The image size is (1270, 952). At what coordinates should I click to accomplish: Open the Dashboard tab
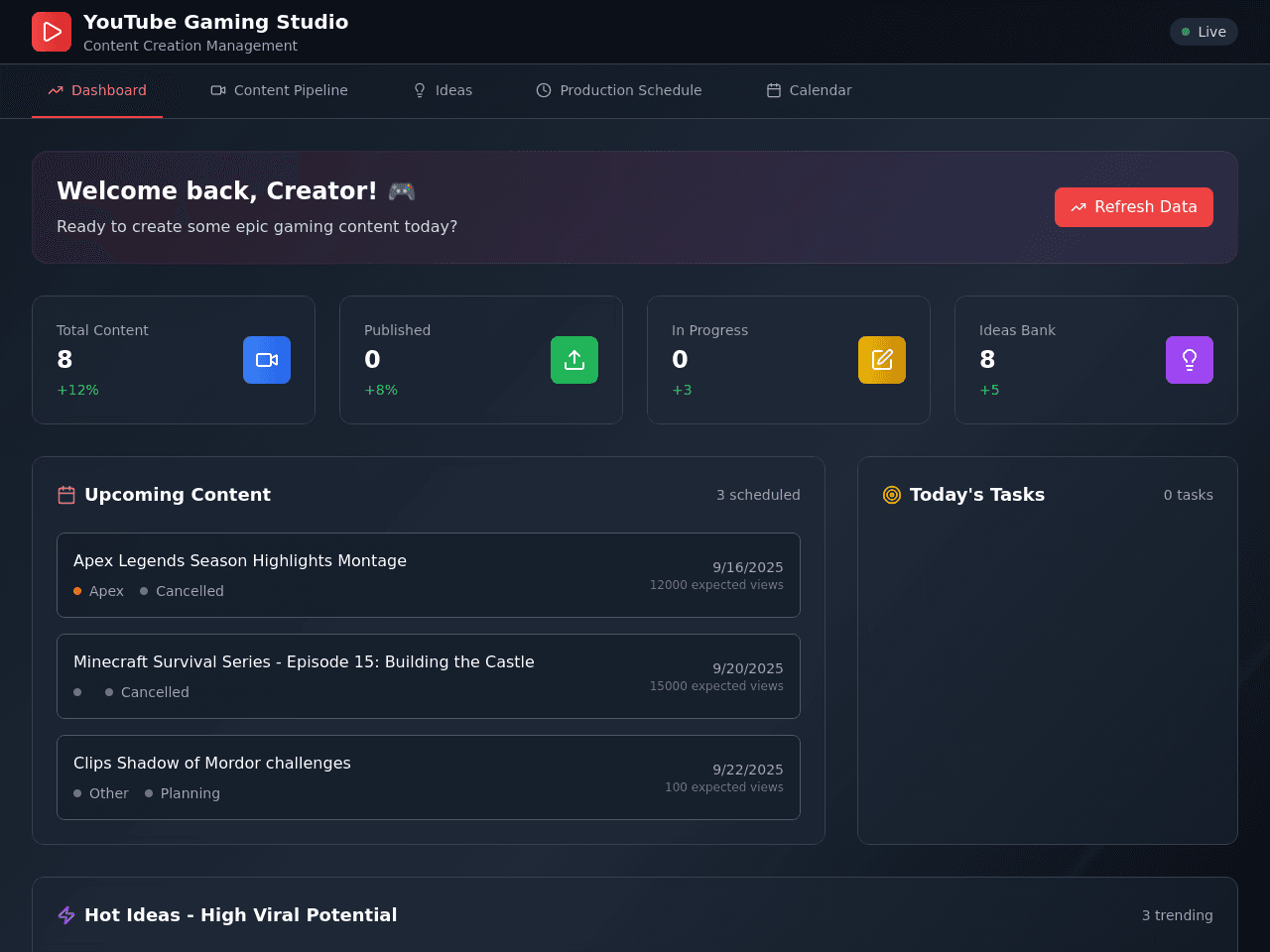(97, 90)
